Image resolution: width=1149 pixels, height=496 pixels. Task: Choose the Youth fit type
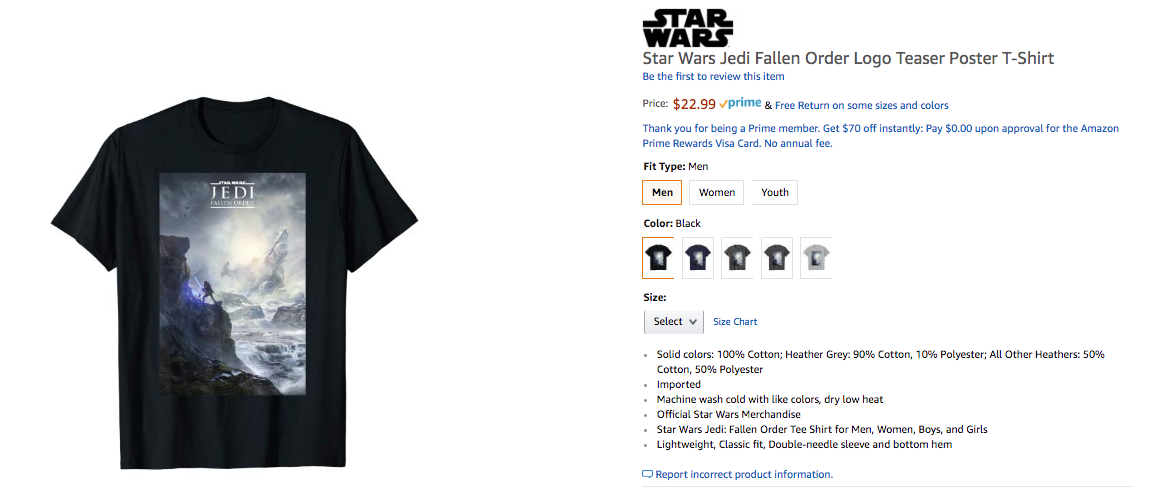pyautogui.click(x=775, y=192)
